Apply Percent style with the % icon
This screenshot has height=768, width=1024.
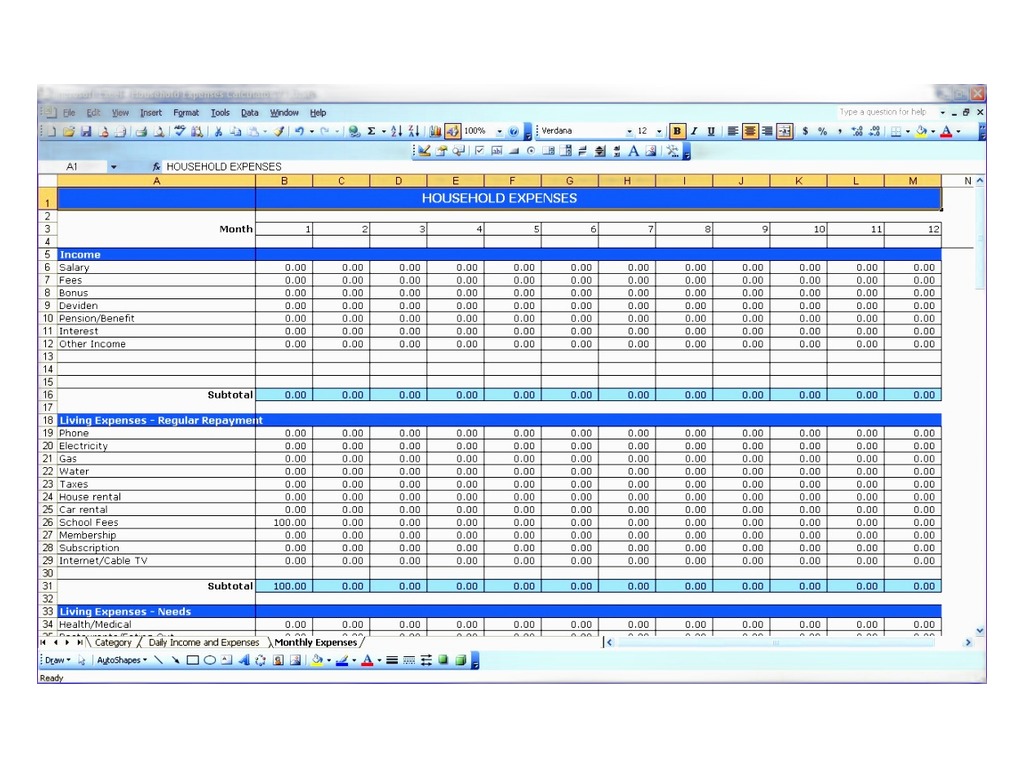[822, 131]
